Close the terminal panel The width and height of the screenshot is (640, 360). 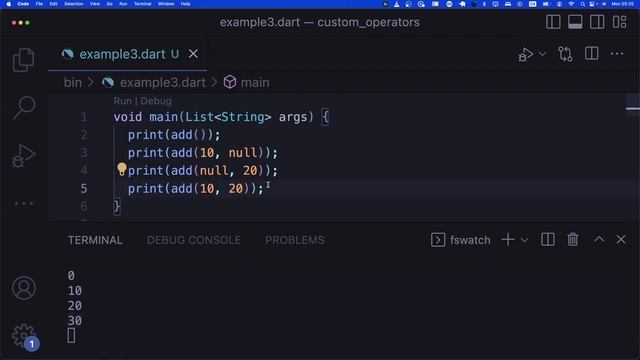tap(621, 239)
